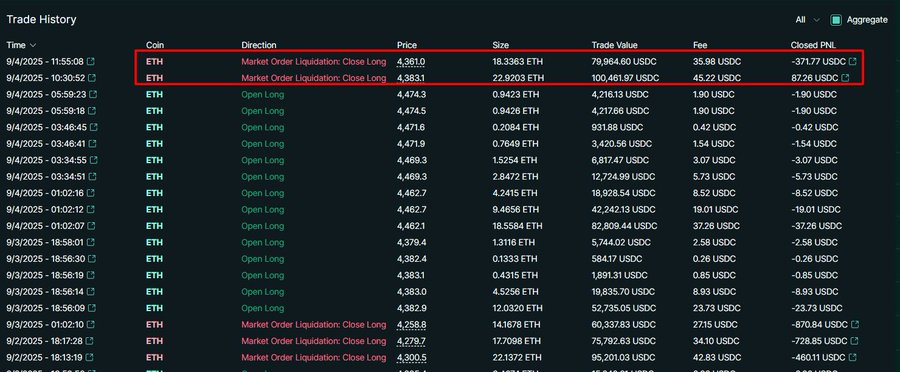Open external link for 11:55:08 trade time
Image resolution: width=900 pixels, height=372 pixels.
[91, 61]
